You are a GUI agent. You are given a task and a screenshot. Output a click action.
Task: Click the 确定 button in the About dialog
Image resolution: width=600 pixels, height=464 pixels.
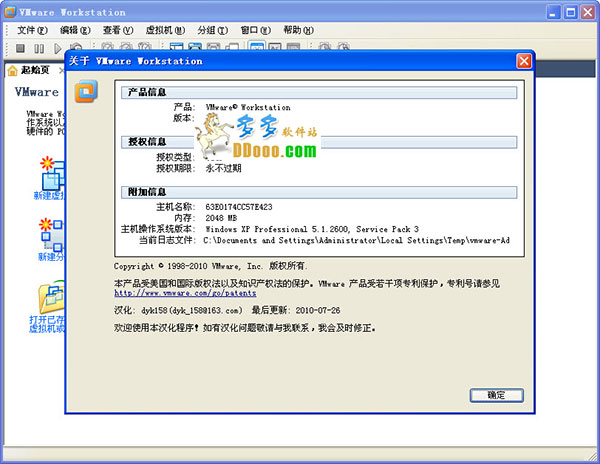point(496,395)
